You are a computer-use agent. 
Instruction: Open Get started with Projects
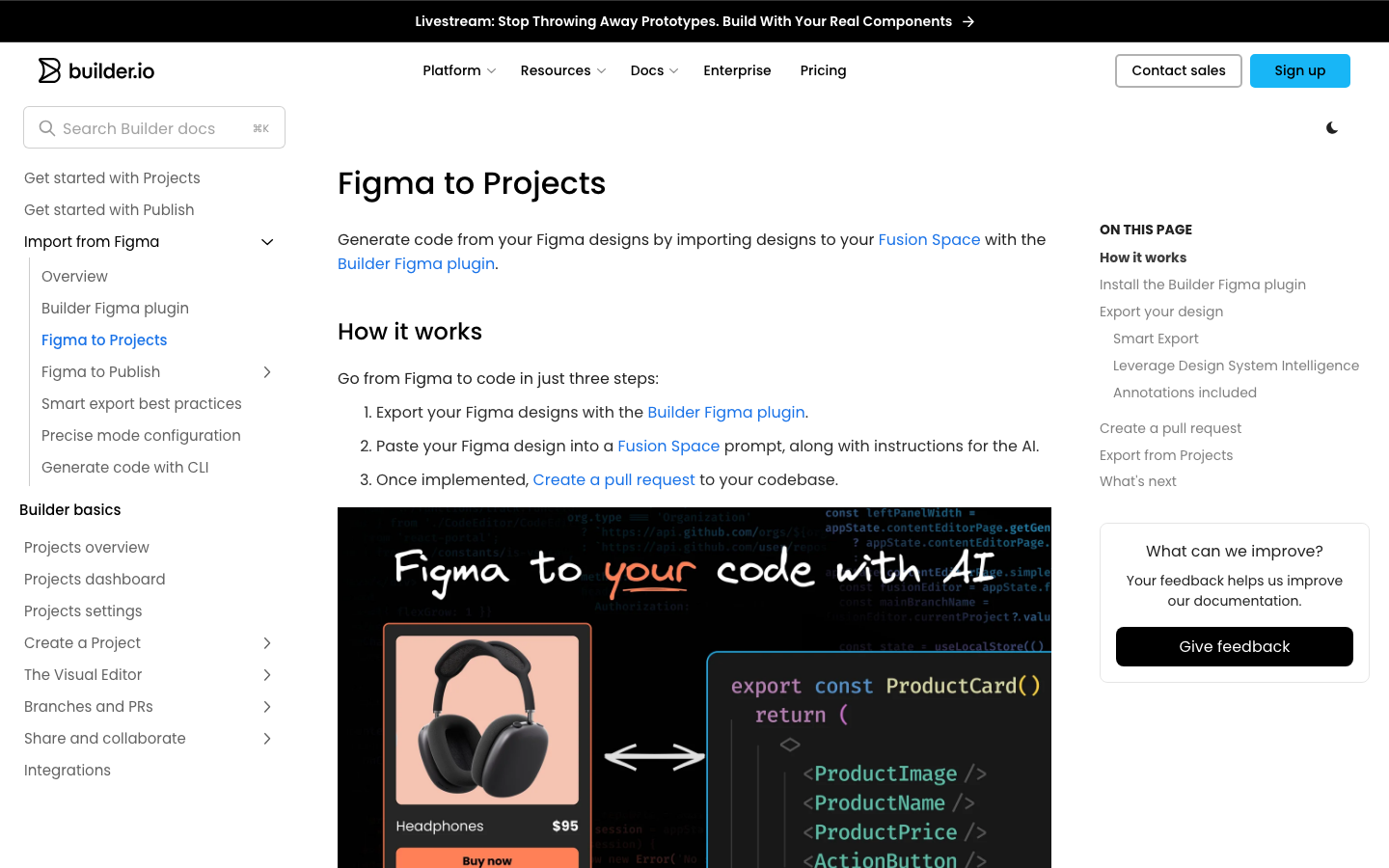pos(112,177)
